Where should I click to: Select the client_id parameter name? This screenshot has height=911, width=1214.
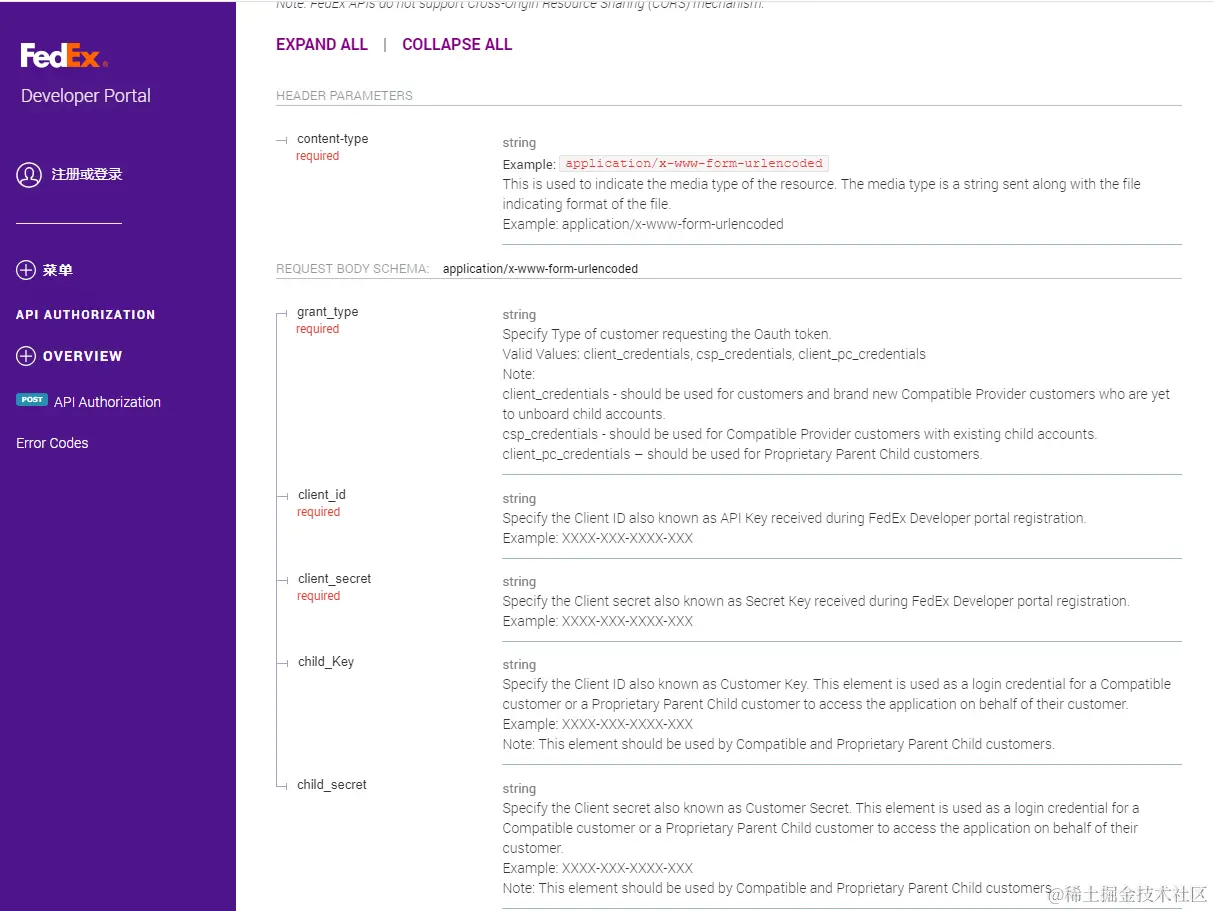(322, 495)
